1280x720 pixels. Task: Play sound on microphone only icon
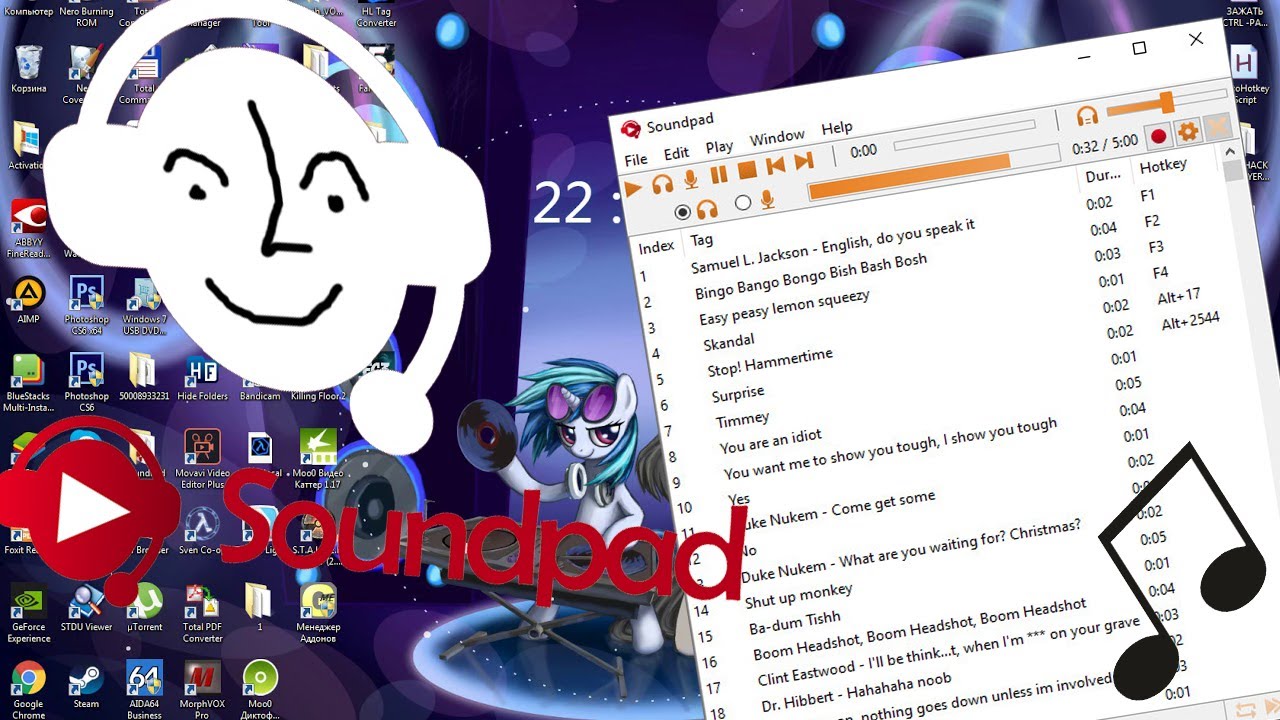[x=690, y=180]
